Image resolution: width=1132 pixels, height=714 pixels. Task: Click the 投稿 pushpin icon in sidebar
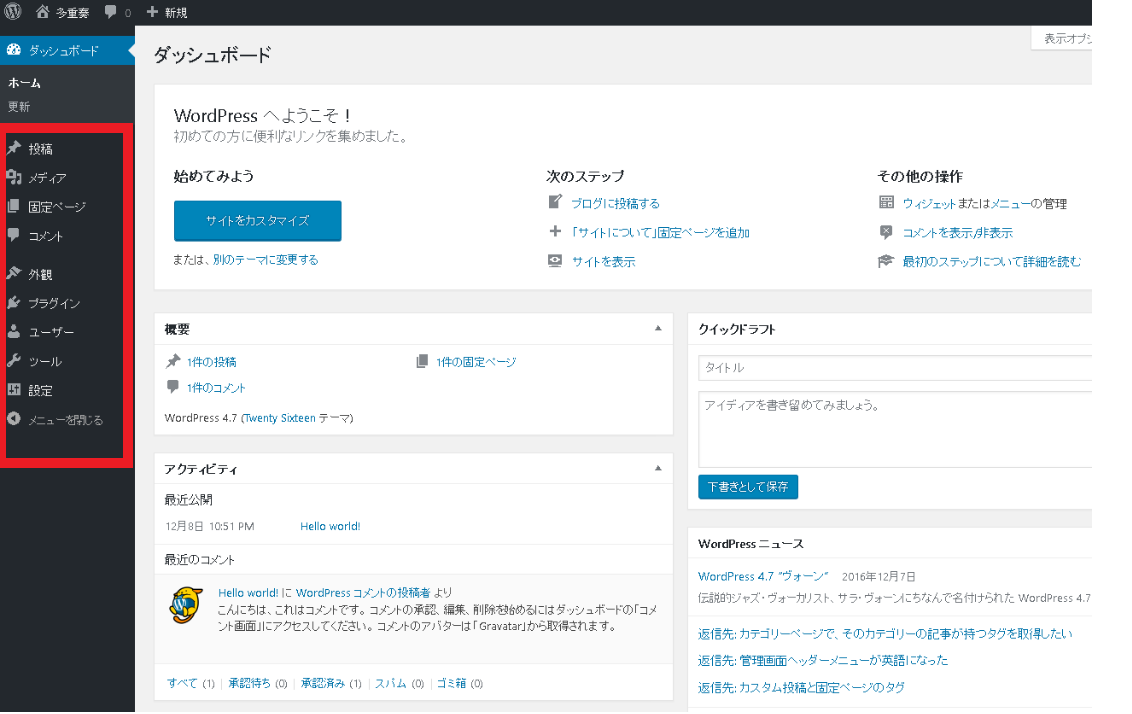click(14, 148)
